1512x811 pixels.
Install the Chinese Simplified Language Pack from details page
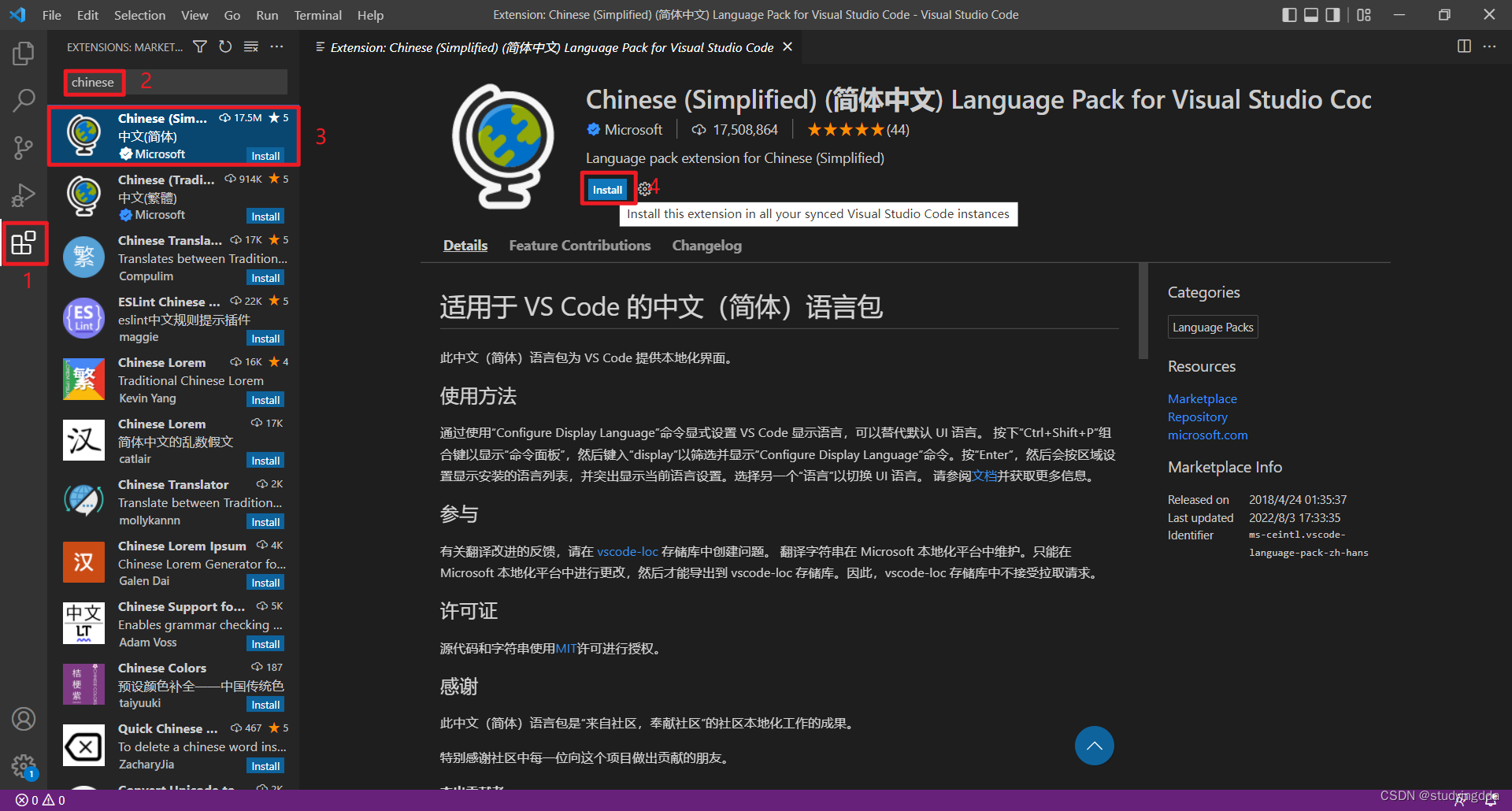(x=607, y=190)
